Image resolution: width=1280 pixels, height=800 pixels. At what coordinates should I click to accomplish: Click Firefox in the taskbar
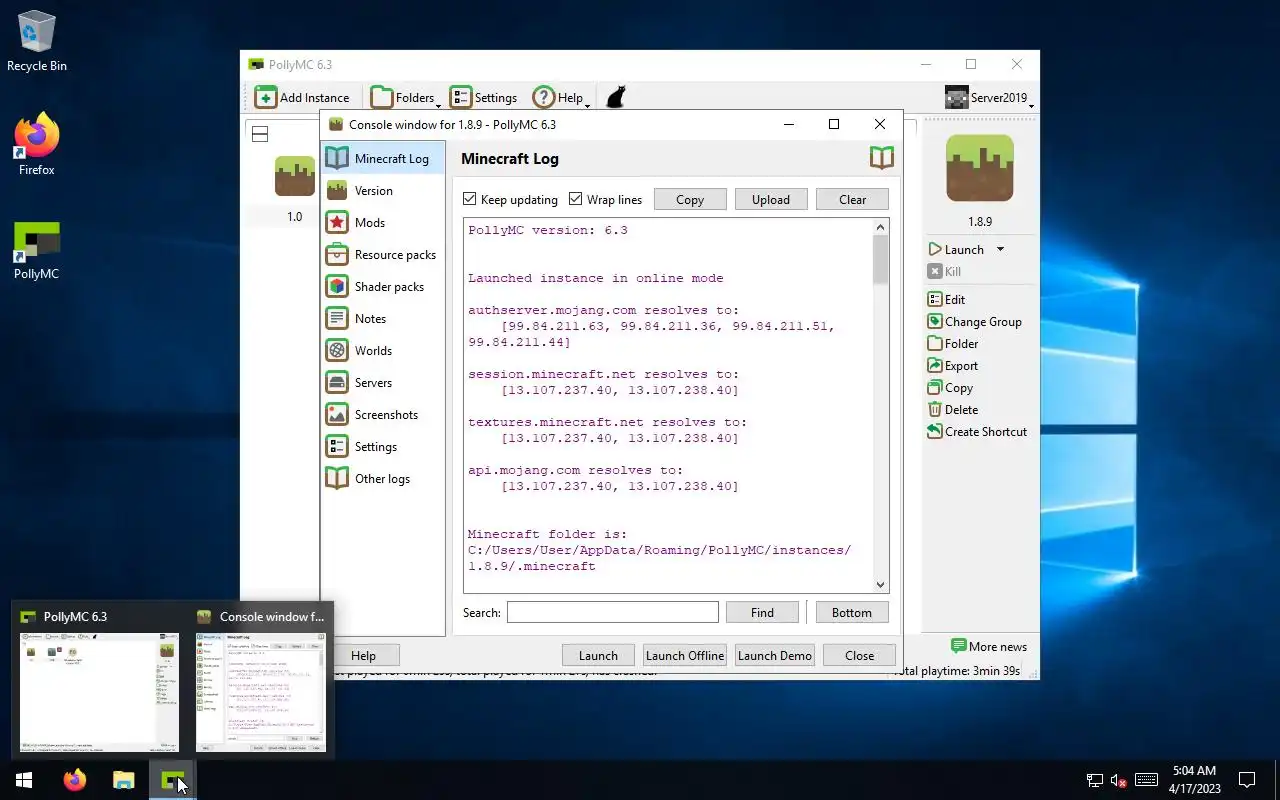75,780
